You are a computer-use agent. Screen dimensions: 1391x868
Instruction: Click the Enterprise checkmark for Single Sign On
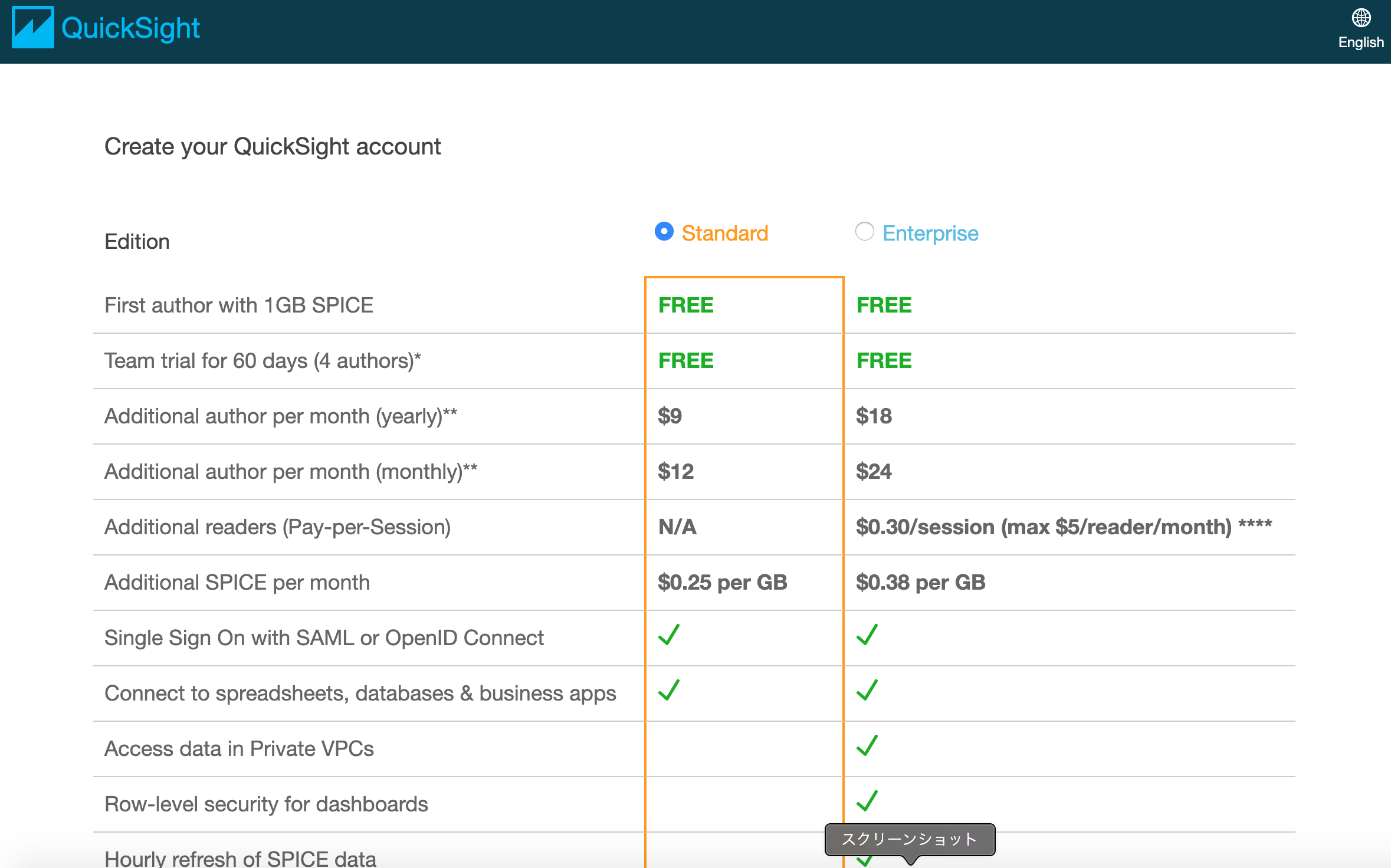(x=867, y=635)
